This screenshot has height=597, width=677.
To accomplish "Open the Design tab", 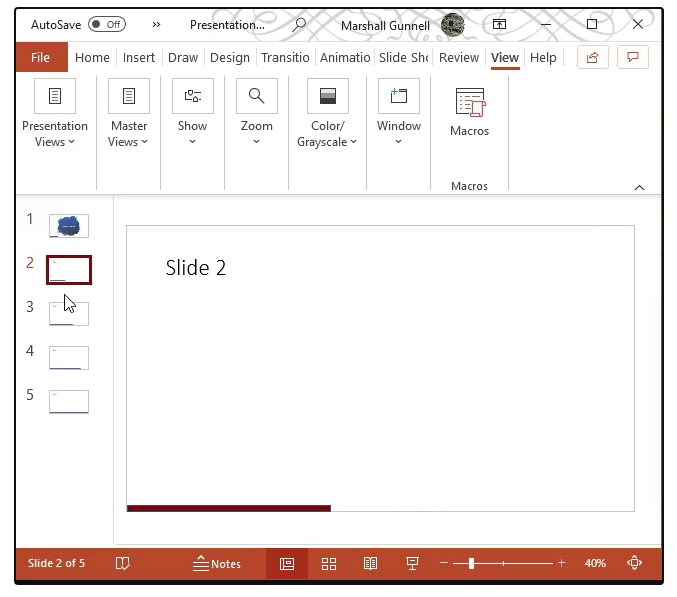I will [x=230, y=57].
